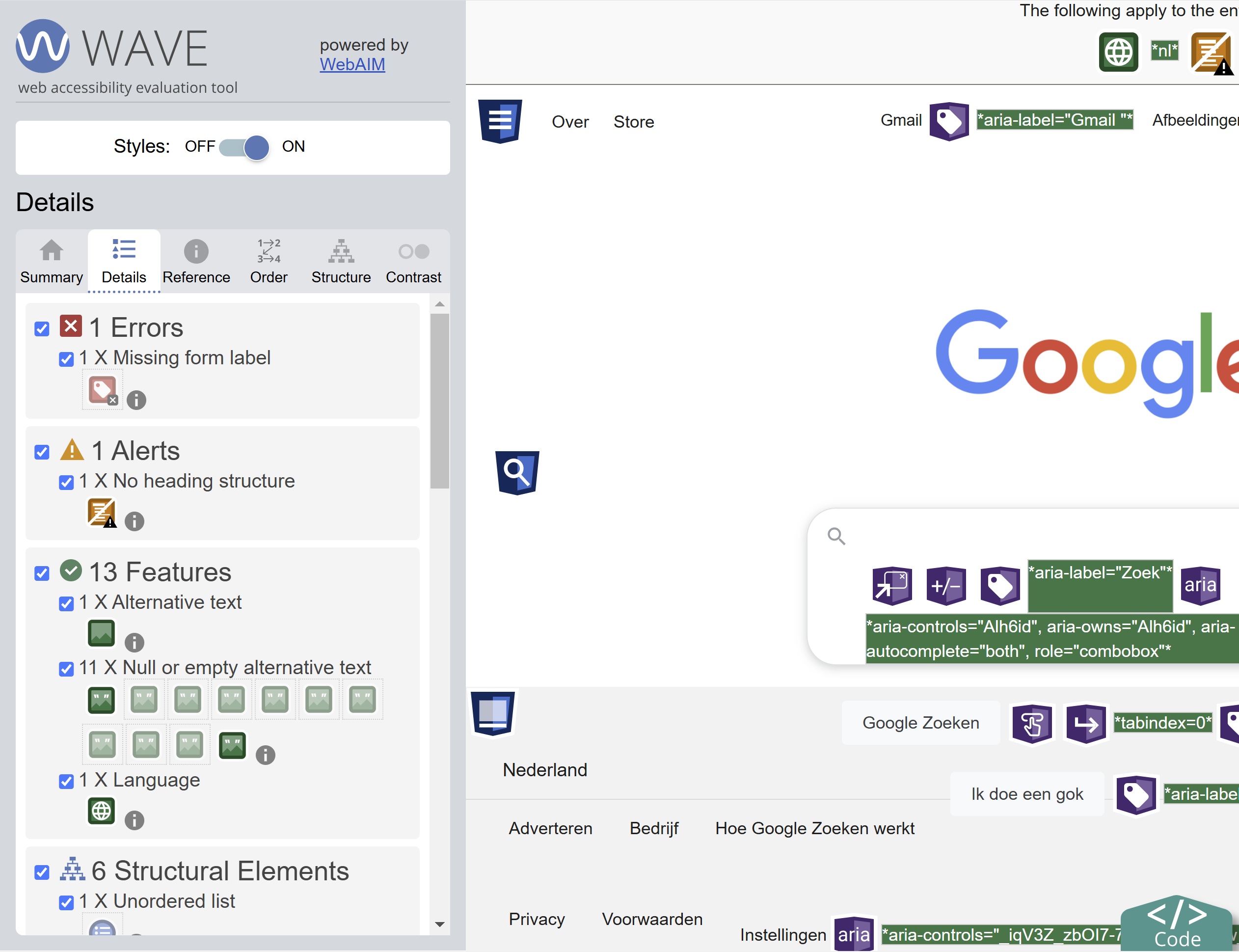Screen dimensions: 1239x952
Task: Click the navigation landmark icon near Over
Action: 500,121
